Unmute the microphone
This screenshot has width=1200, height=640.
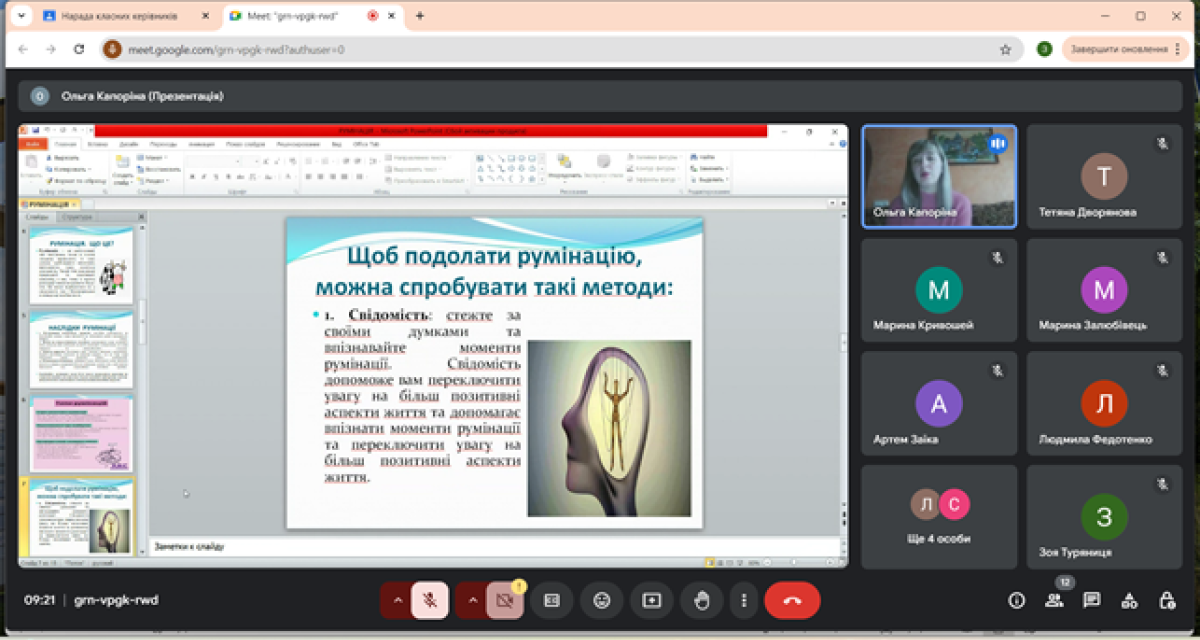430,600
